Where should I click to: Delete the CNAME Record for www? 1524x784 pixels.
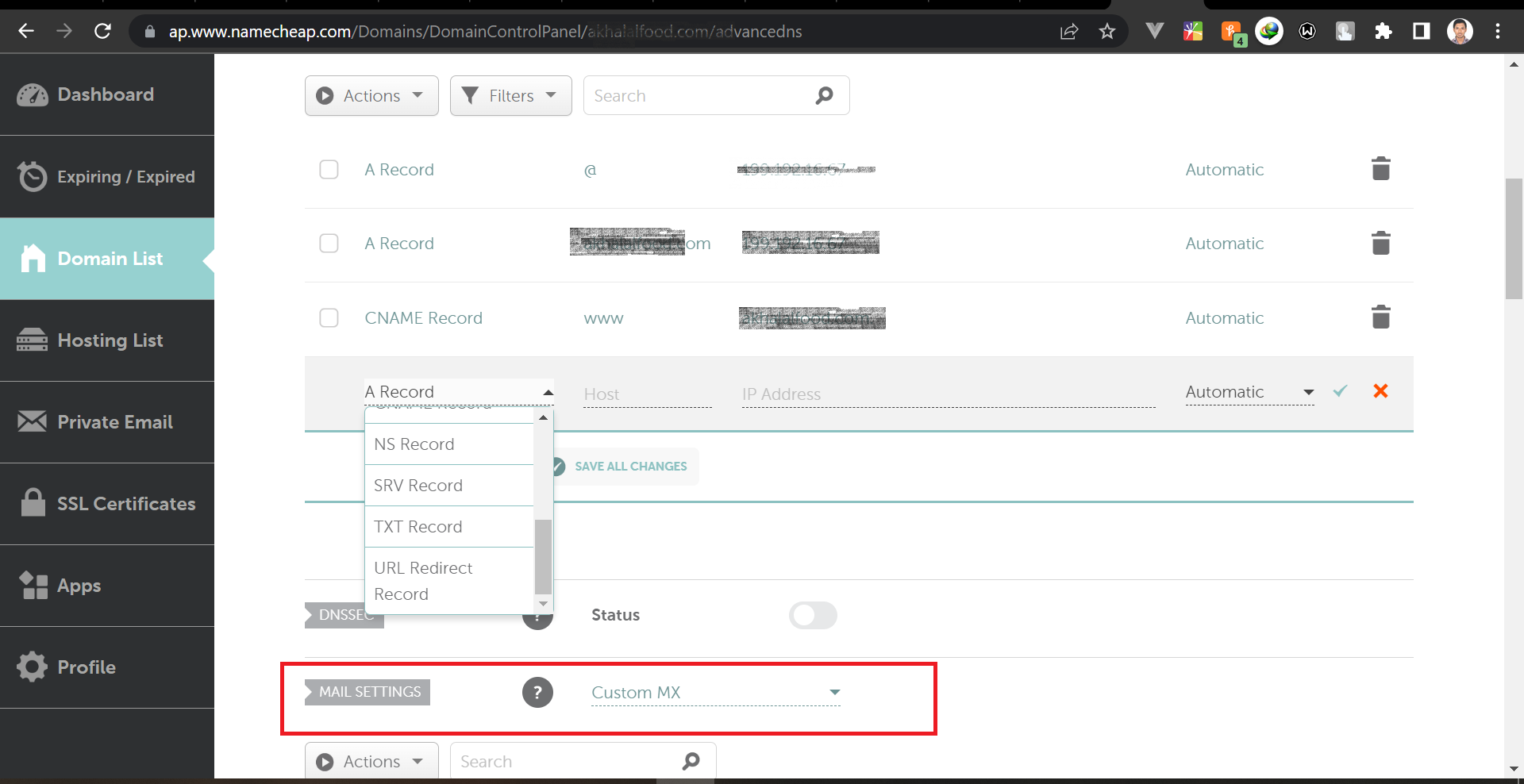pos(1381,317)
